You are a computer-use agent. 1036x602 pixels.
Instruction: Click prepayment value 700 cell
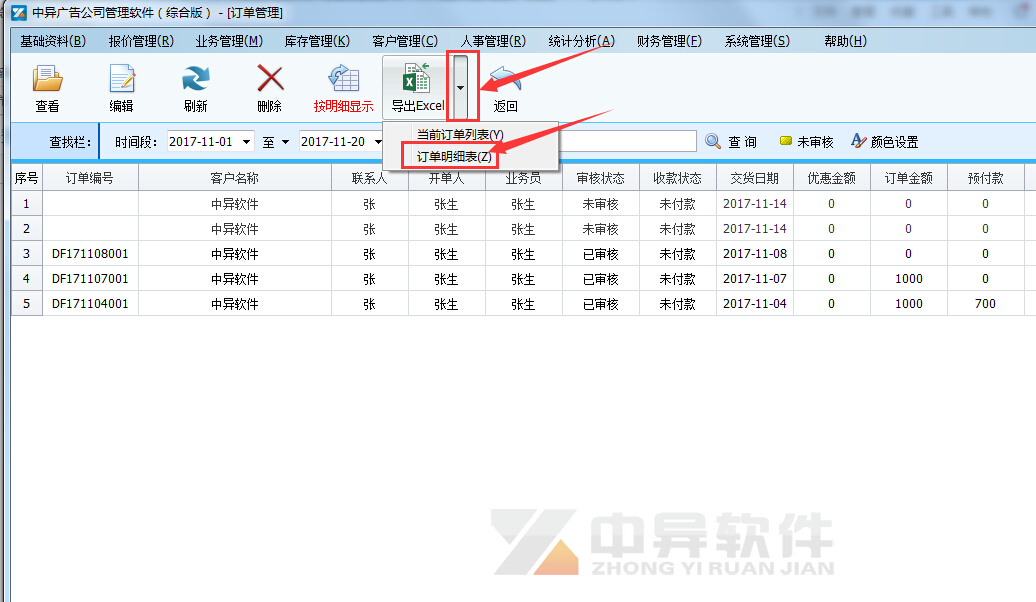pos(985,304)
